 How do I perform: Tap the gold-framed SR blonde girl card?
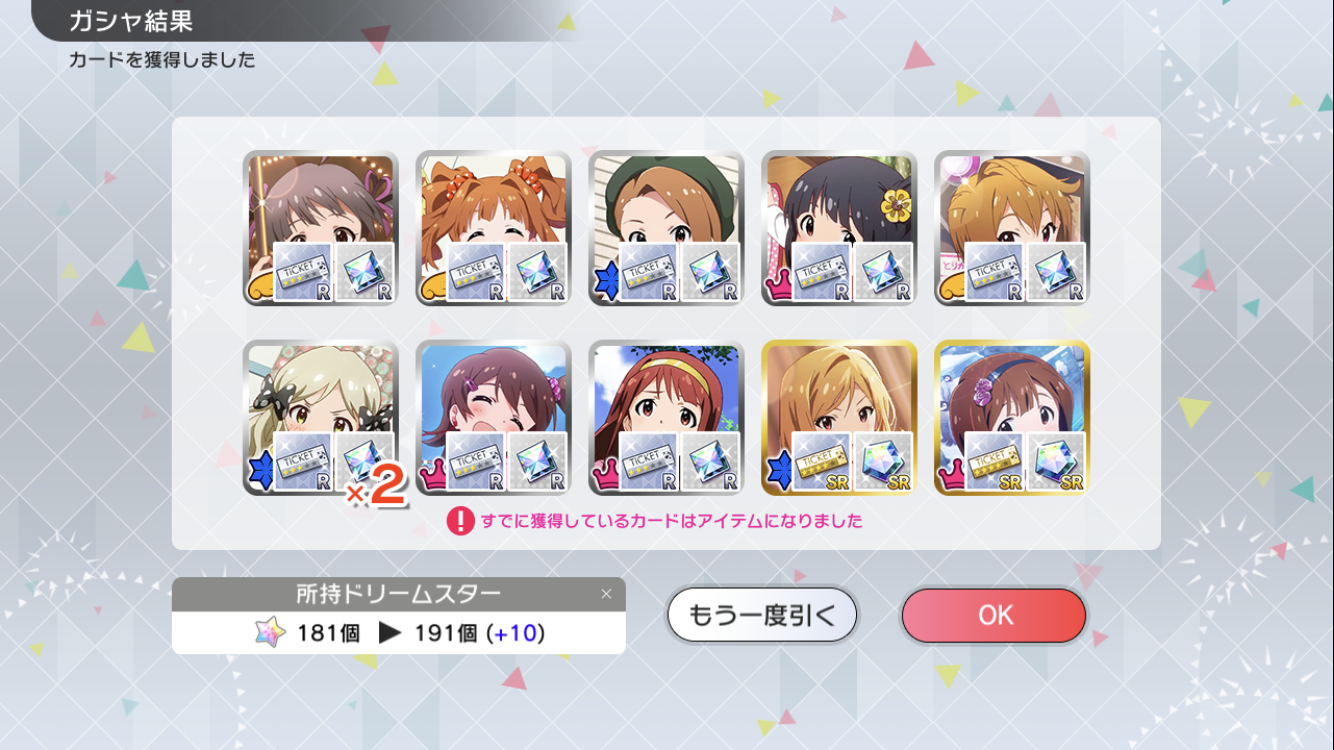(x=839, y=417)
